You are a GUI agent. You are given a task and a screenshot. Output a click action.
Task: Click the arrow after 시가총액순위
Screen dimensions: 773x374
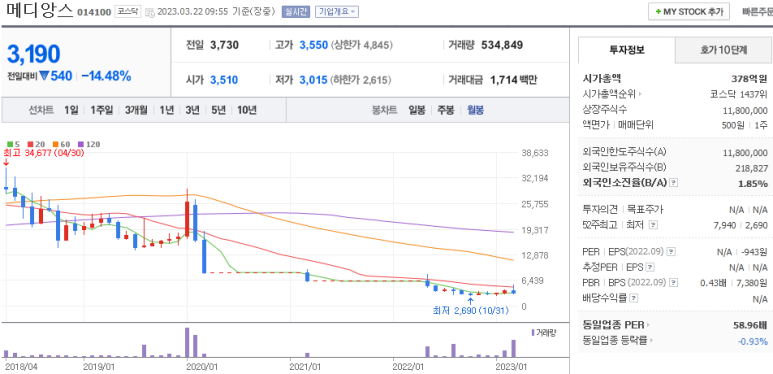tap(640, 95)
